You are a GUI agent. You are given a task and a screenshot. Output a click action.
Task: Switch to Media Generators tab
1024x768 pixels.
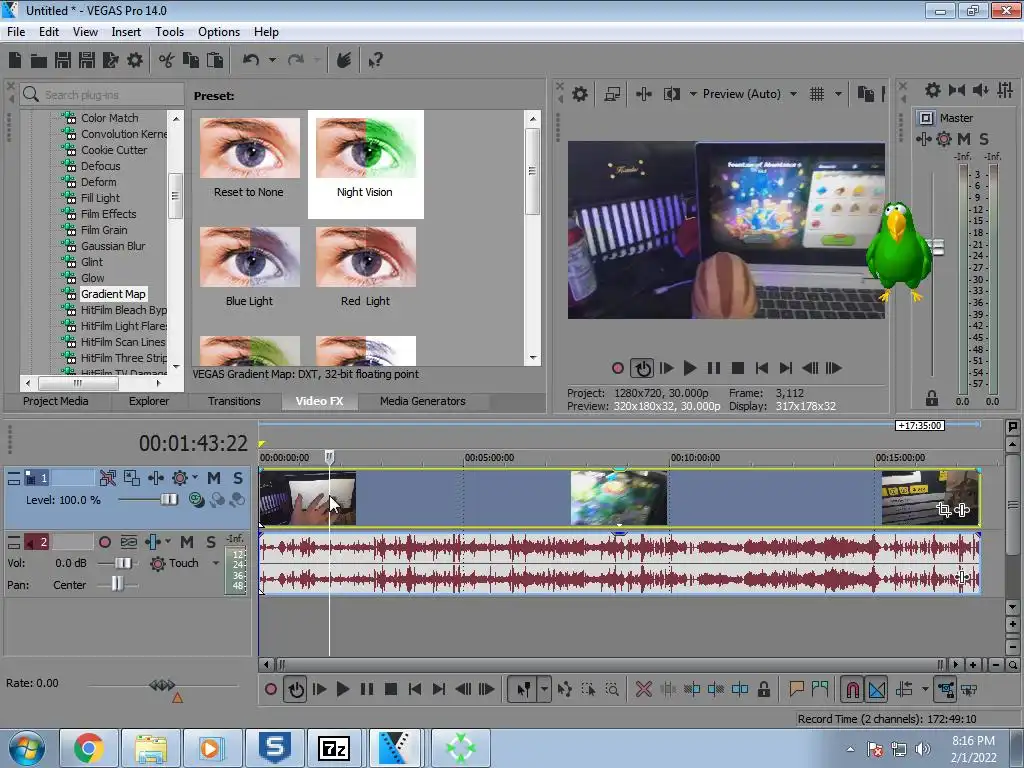(423, 401)
